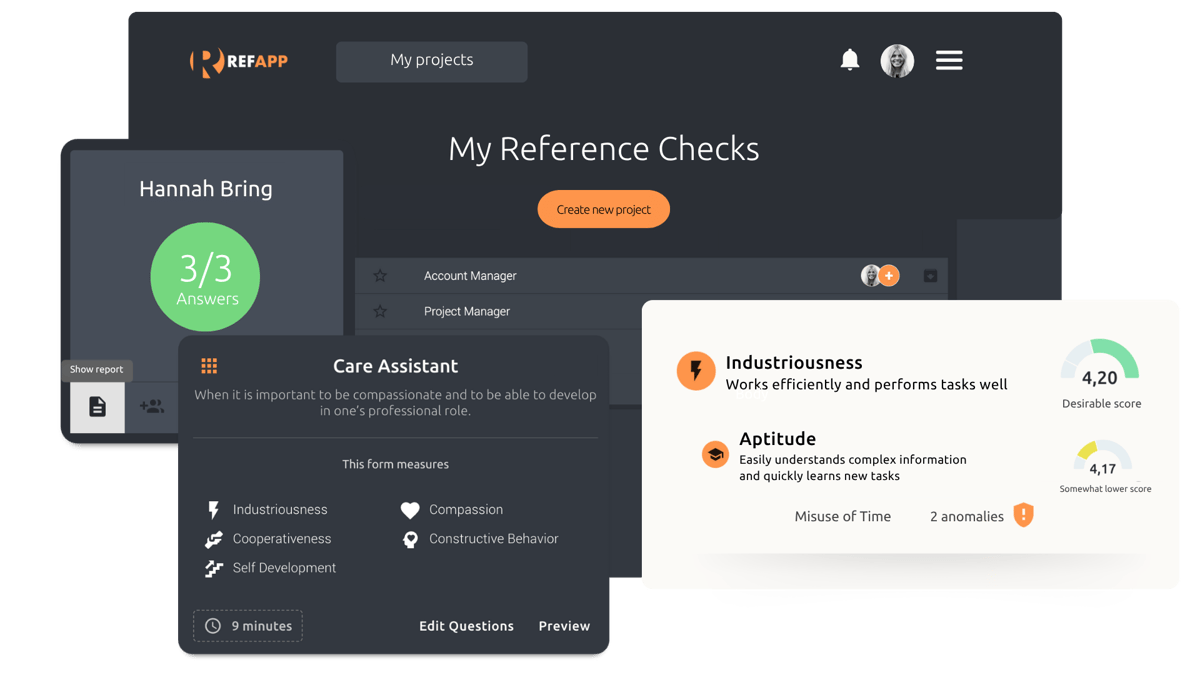Switch to the My projects tab
This screenshot has height=675, width=1200.
click(x=431, y=61)
